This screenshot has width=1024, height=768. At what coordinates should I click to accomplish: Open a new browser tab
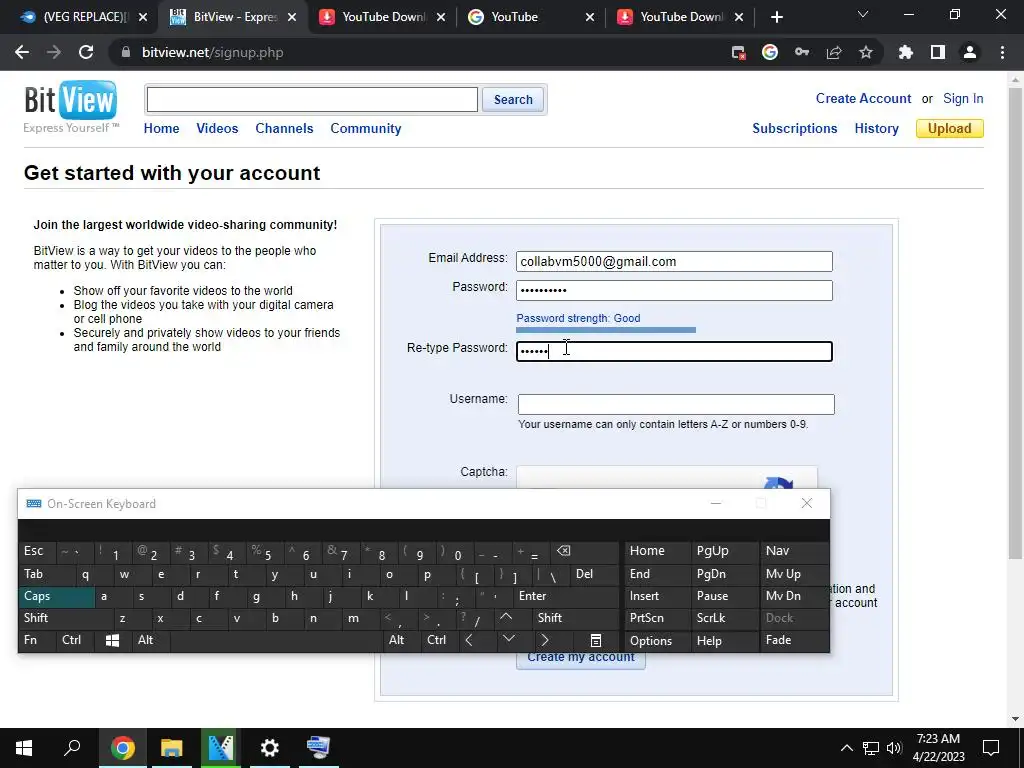(x=776, y=17)
